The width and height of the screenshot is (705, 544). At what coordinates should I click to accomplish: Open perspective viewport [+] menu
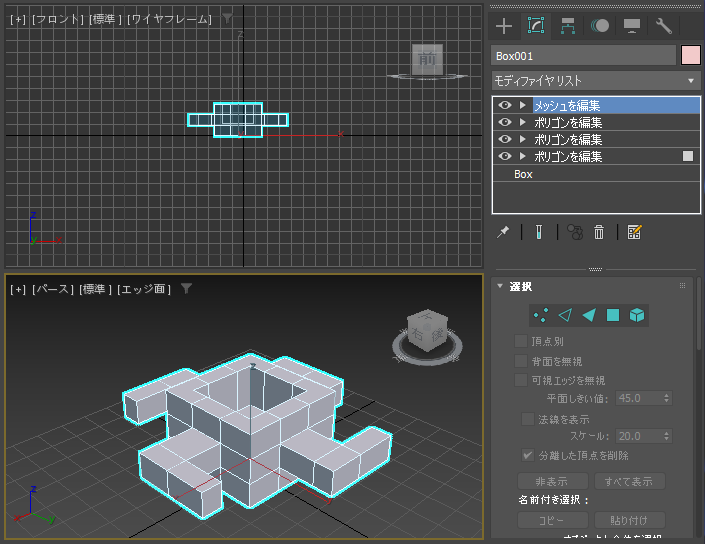[18, 289]
